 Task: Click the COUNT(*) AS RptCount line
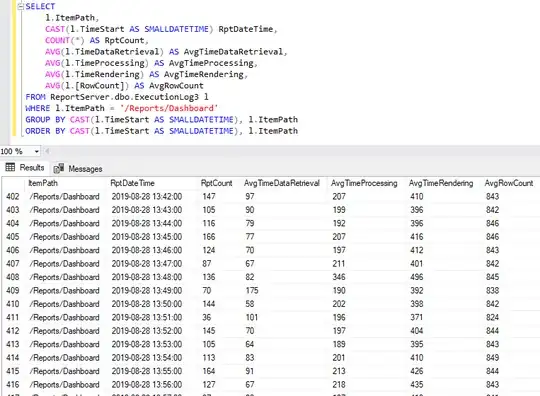(x=97, y=41)
